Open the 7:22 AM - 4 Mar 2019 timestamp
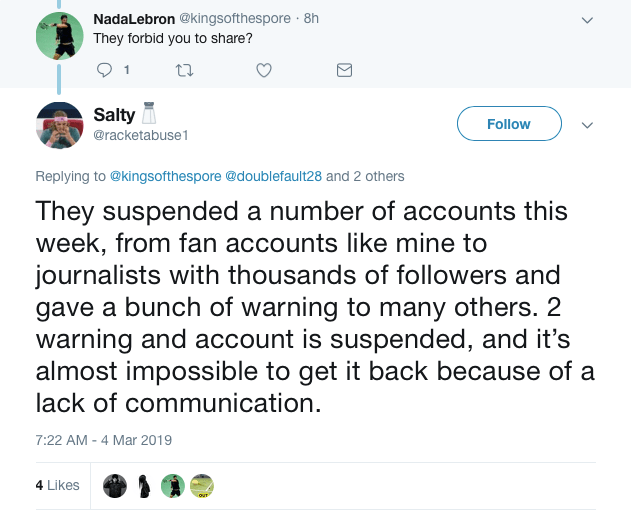This screenshot has height=519, width=631. point(102,440)
